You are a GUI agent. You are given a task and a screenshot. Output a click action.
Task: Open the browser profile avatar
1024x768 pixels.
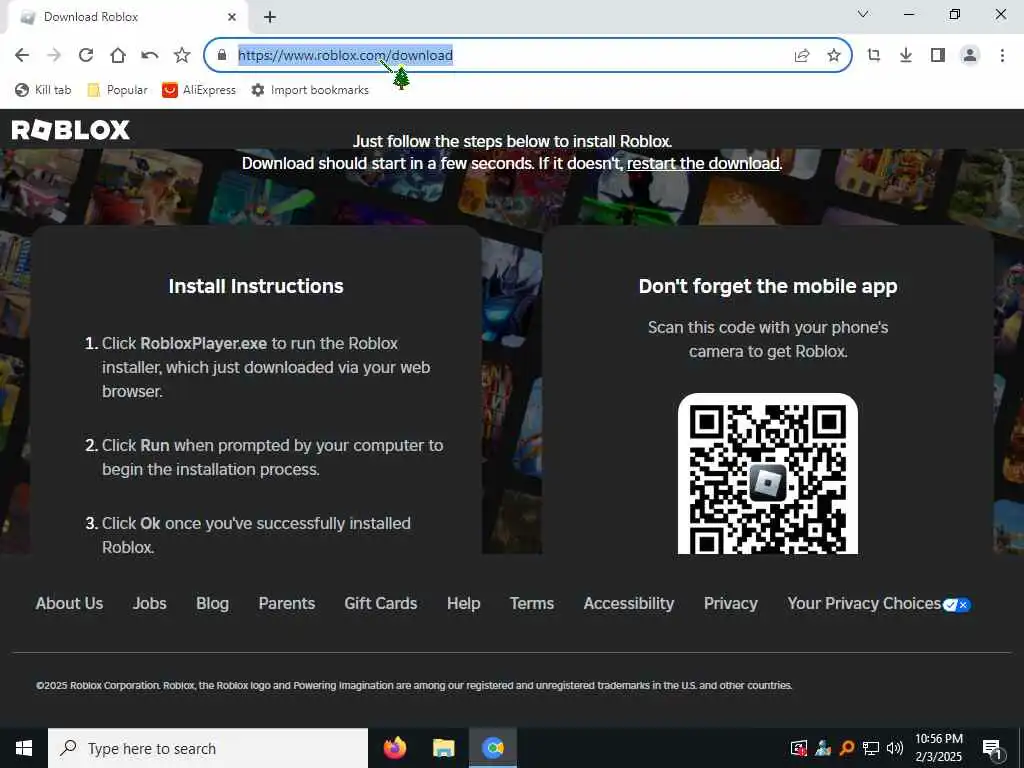click(x=970, y=56)
